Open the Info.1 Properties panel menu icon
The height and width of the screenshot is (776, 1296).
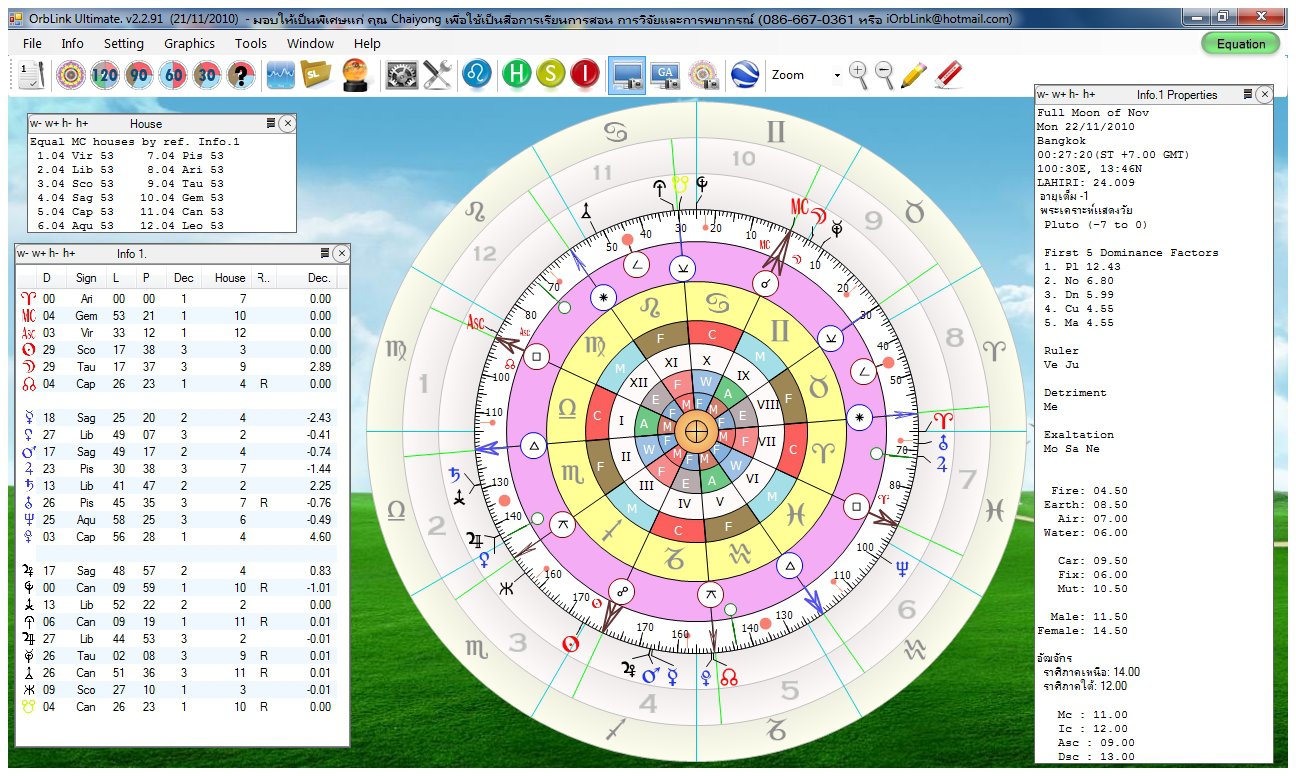[x=1247, y=94]
